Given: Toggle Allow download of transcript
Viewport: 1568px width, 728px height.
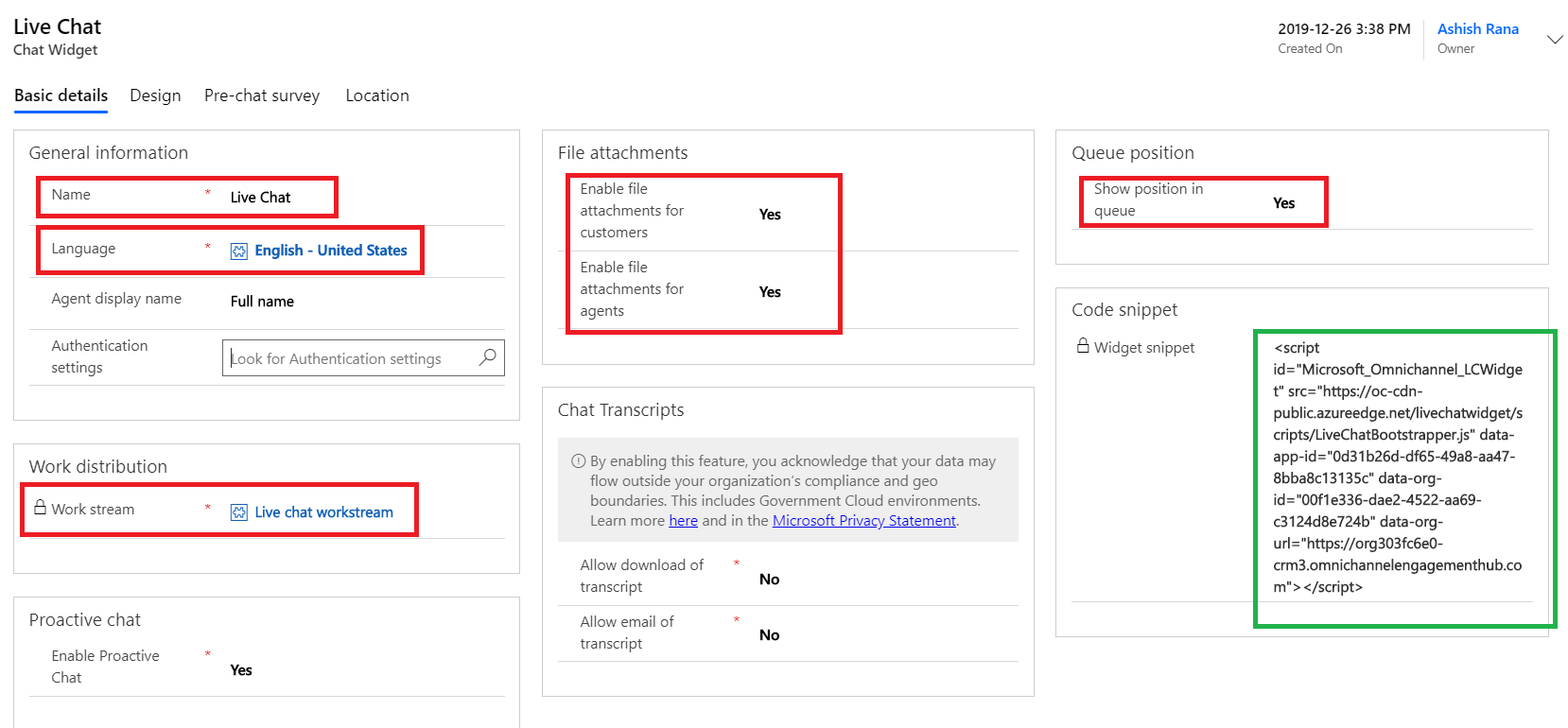Looking at the screenshot, I should pyautogui.click(x=770, y=580).
